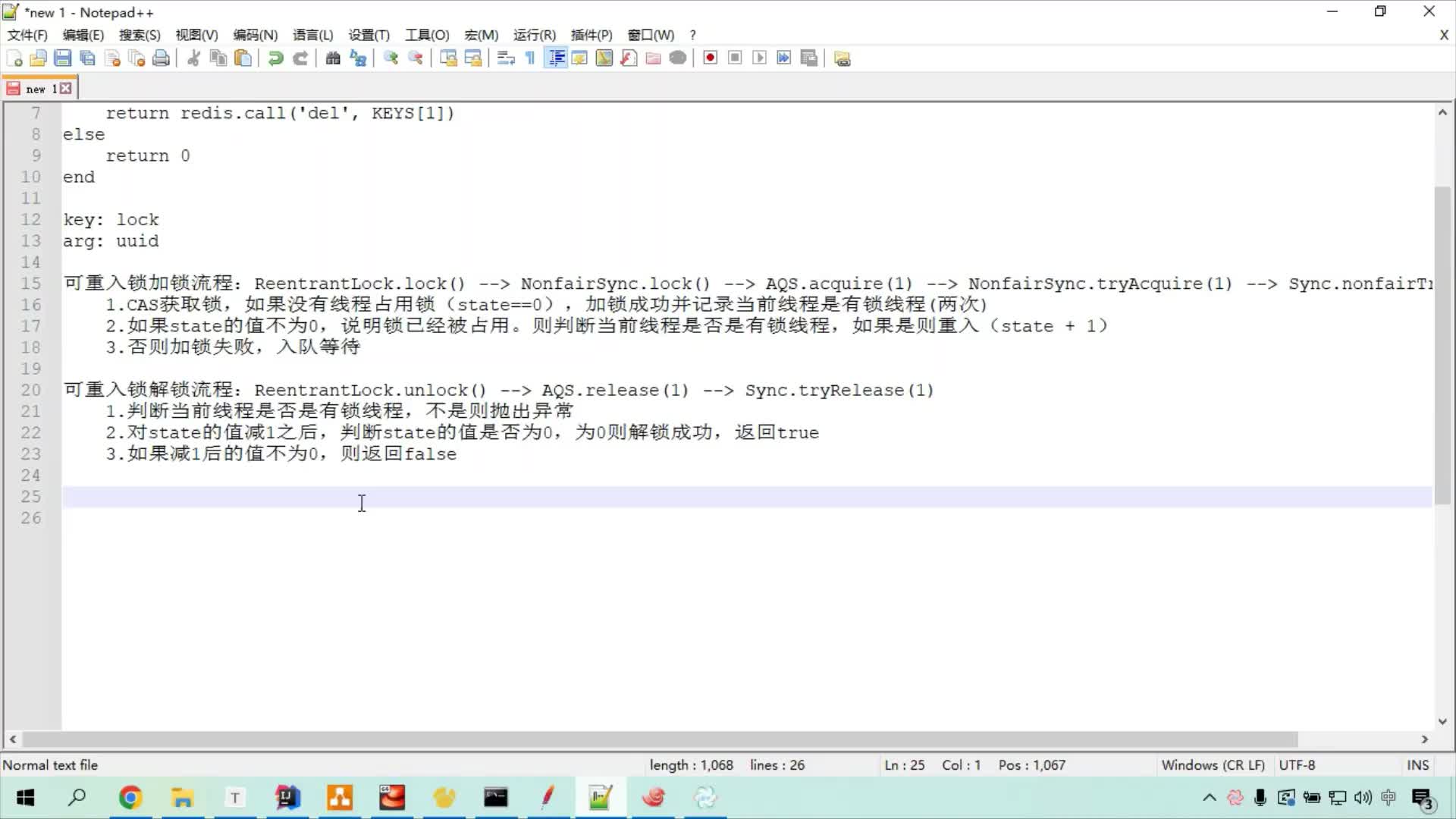Open the 编码(N) menu

255,35
